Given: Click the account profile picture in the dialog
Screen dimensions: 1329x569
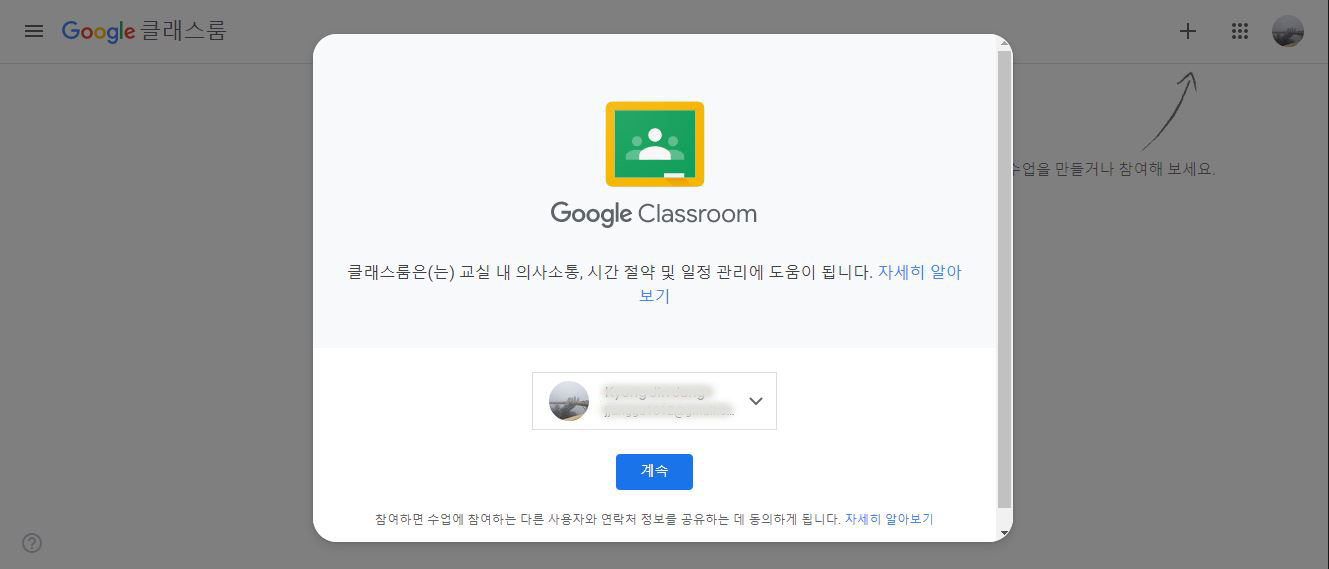Looking at the screenshot, I should pyautogui.click(x=569, y=401).
